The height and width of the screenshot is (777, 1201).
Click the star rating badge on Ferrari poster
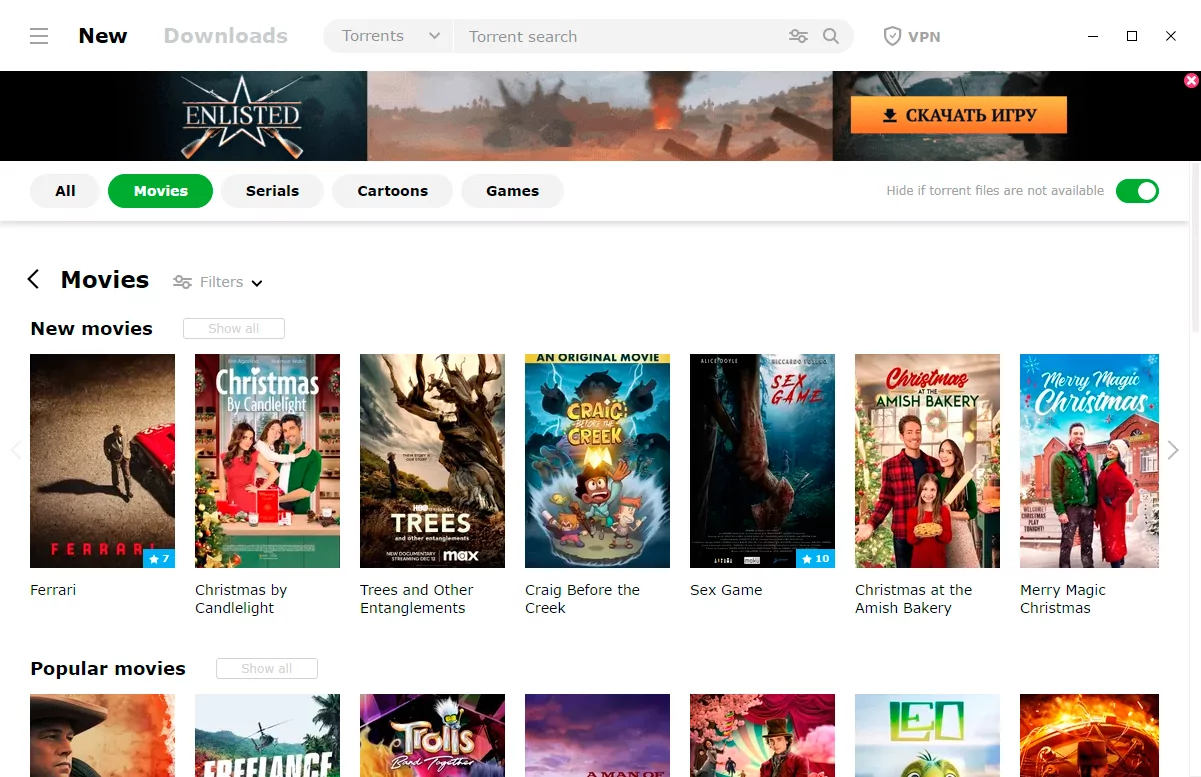coord(159,559)
